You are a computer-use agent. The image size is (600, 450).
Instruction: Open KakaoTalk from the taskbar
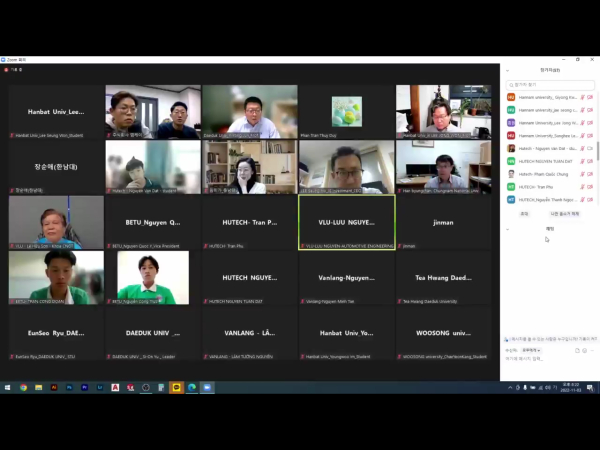(177, 387)
